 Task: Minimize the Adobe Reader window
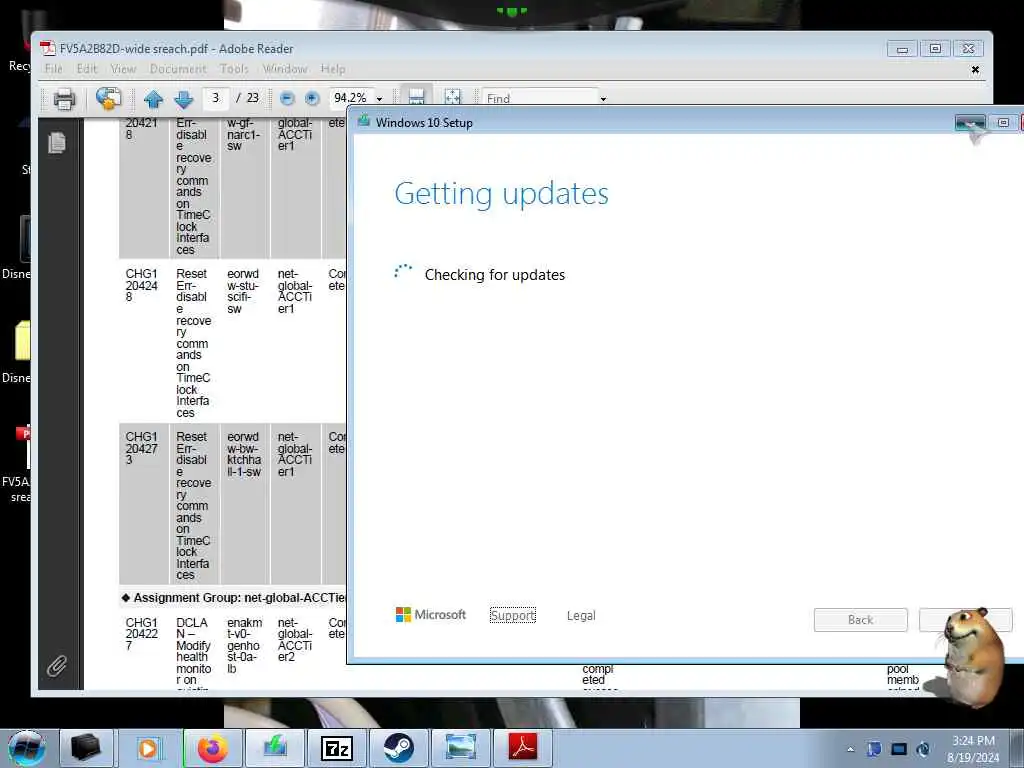[x=902, y=49]
